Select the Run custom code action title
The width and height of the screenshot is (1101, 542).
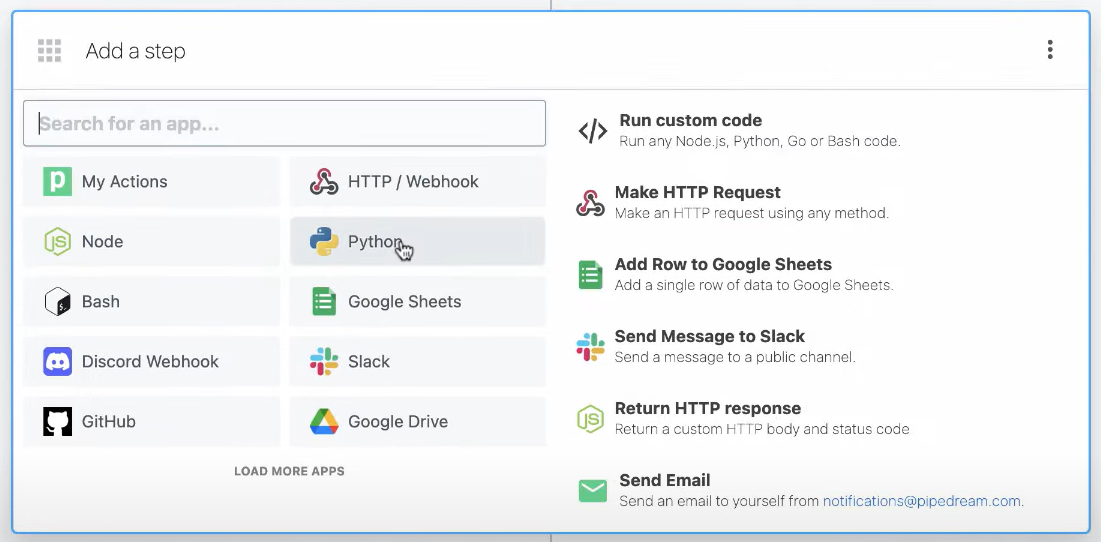(690, 120)
